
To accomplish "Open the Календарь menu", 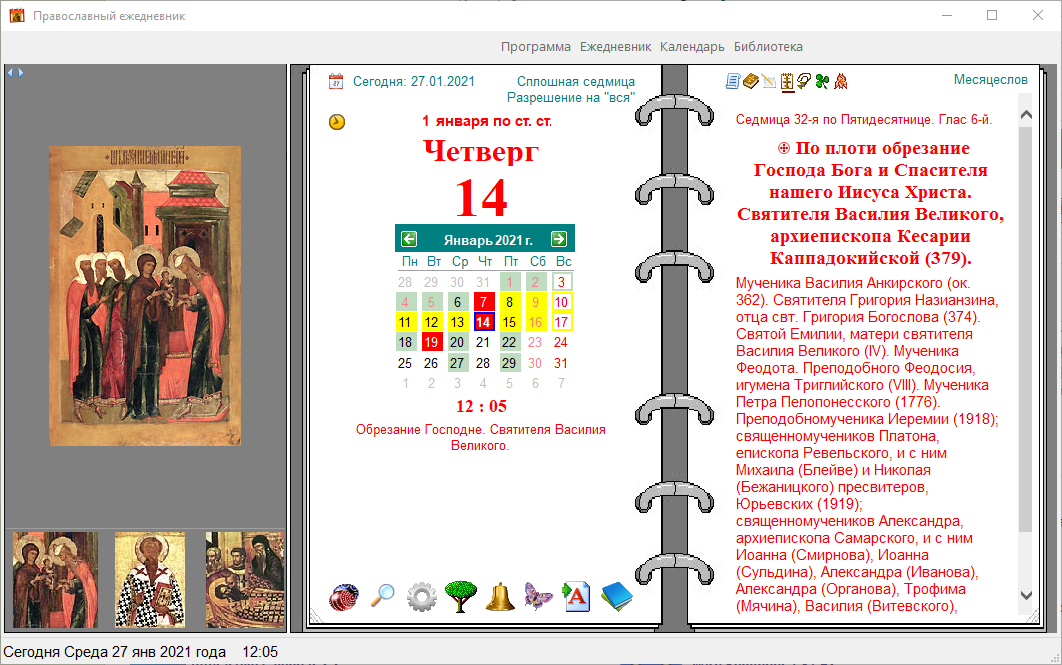I will pyautogui.click(x=692, y=47).
